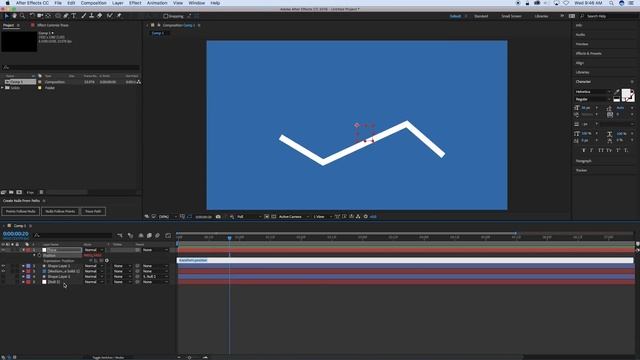Open the Active Camera dropdown
This screenshot has width=640, height=360.
[293, 217]
